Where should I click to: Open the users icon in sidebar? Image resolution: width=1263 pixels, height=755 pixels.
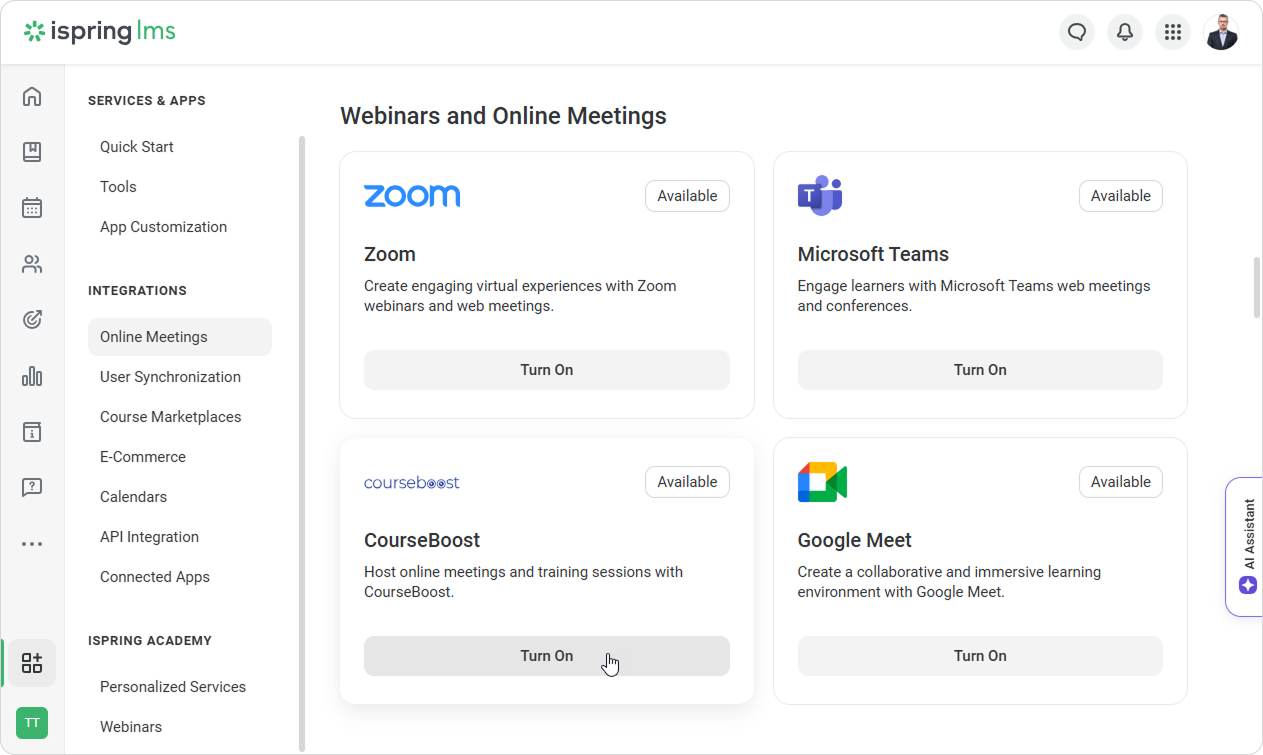coord(32,264)
